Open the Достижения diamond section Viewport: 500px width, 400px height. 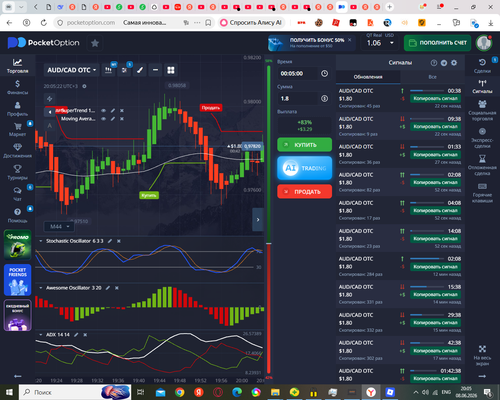point(17,151)
